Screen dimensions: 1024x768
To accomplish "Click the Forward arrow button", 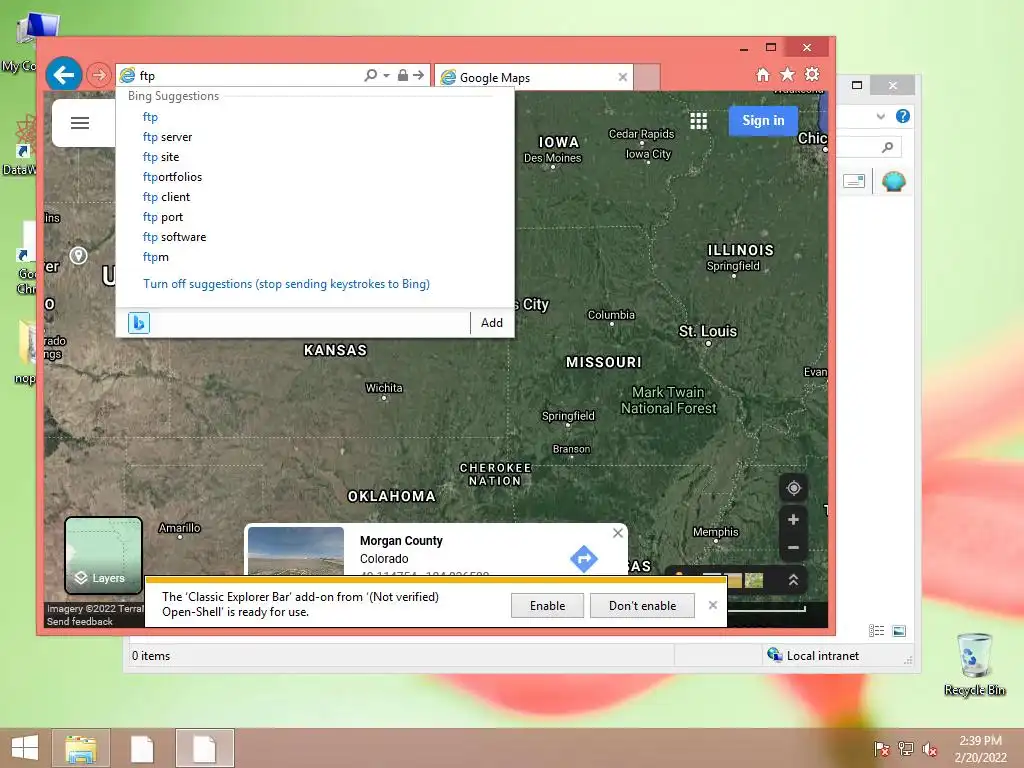I will (x=99, y=75).
